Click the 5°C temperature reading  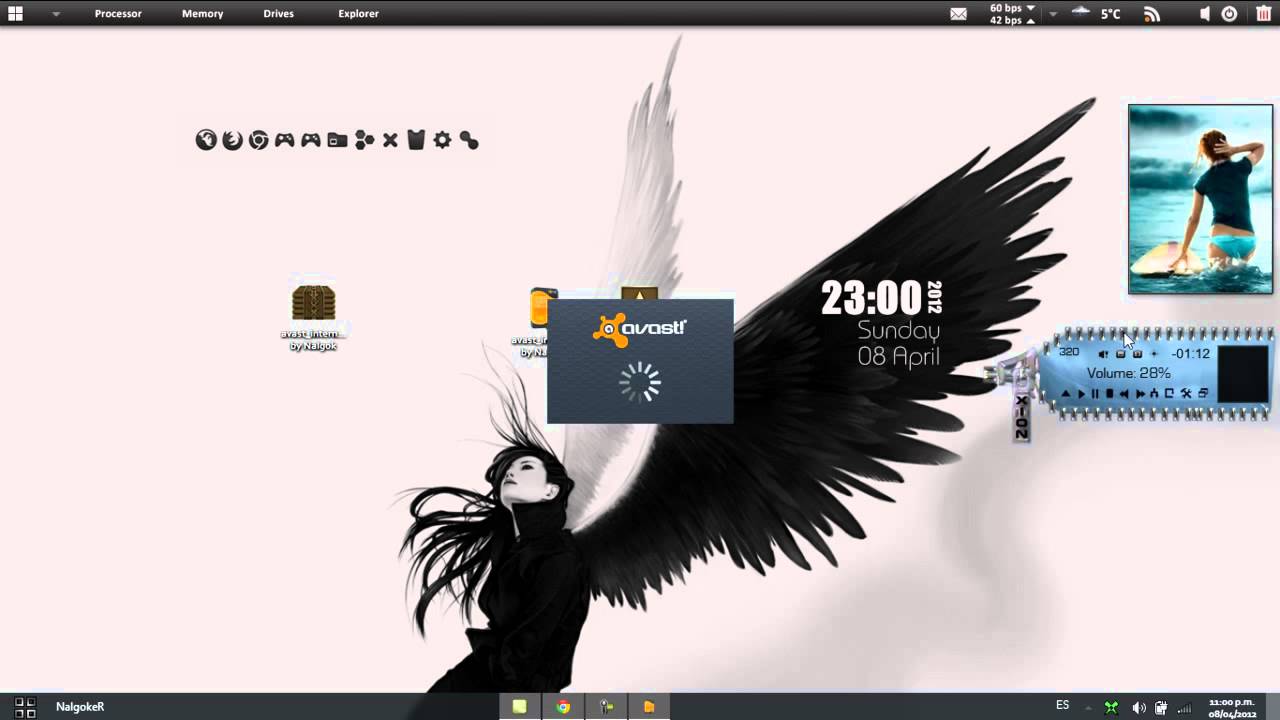pos(1111,14)
